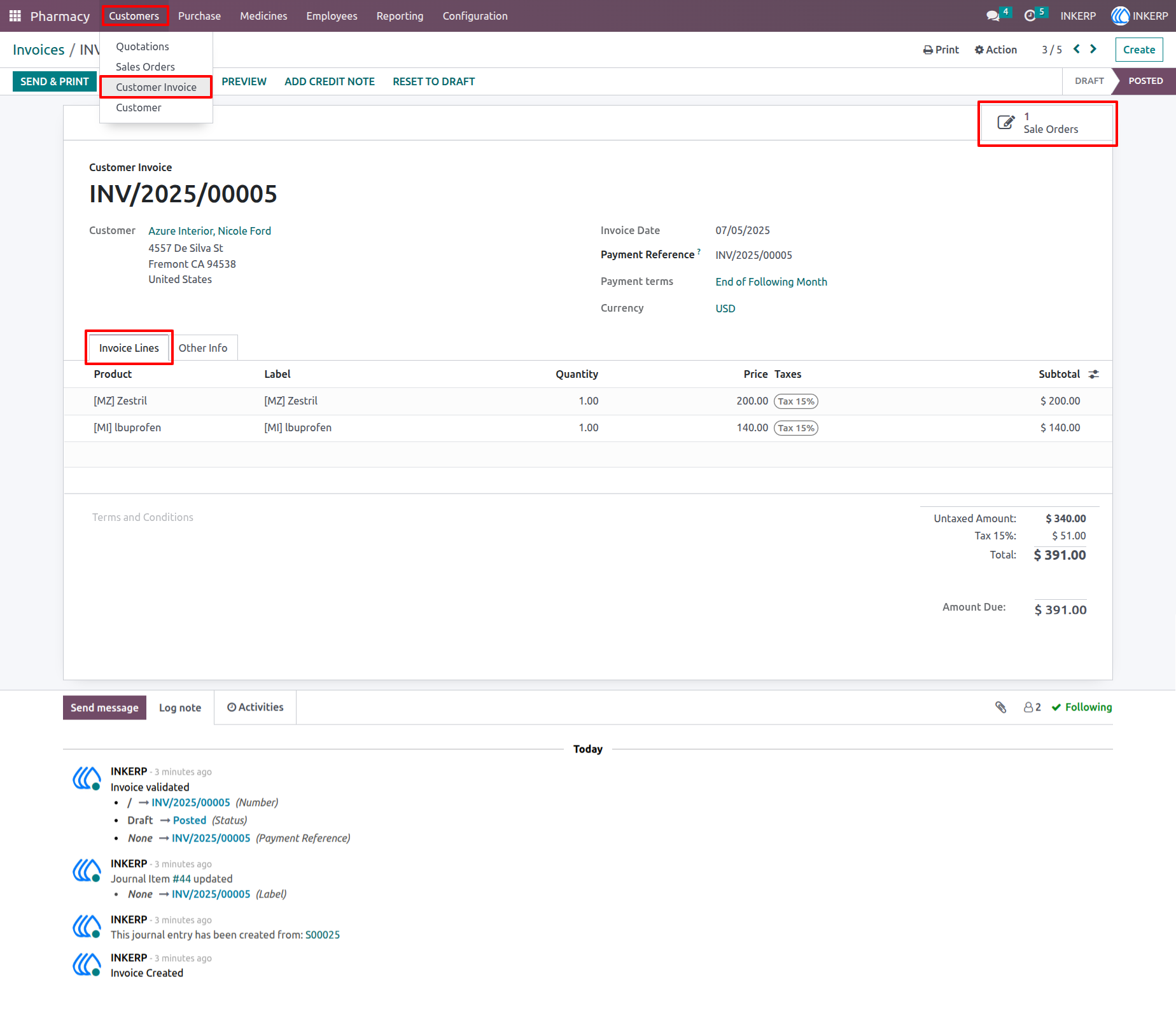Open the Employees menu
1176x1026 pixels.
coord(332,16)
